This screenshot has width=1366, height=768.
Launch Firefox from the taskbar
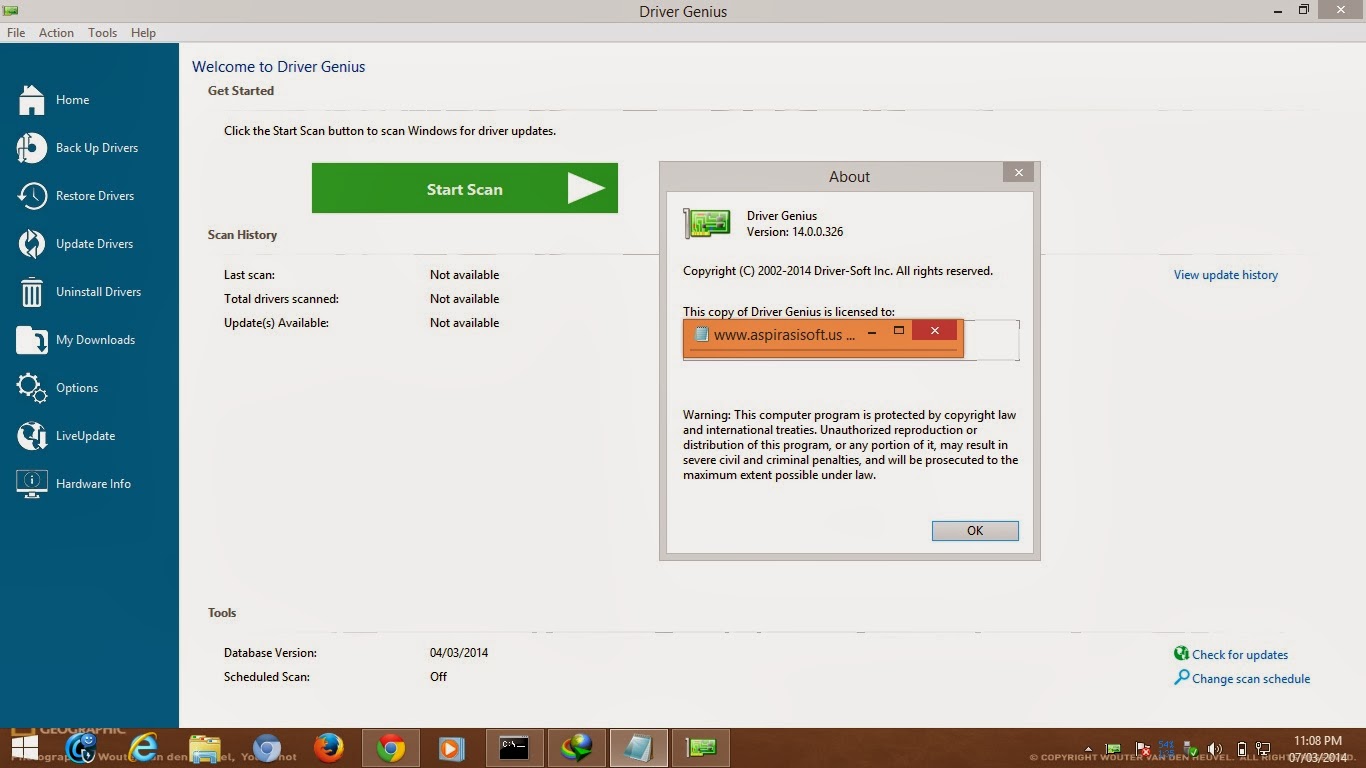click(x=328, y=748)
